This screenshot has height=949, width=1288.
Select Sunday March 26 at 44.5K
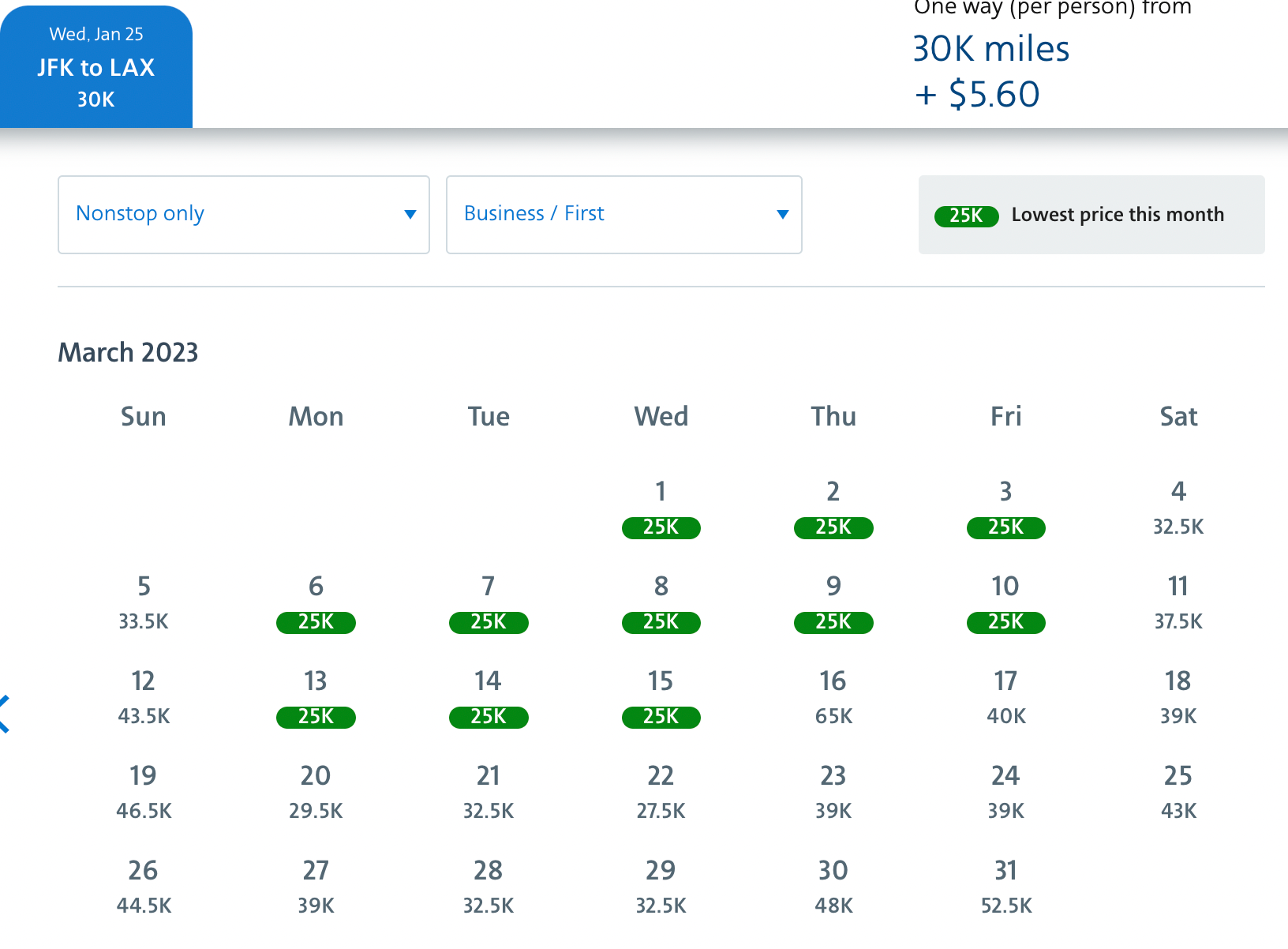[x=144, y=888]
